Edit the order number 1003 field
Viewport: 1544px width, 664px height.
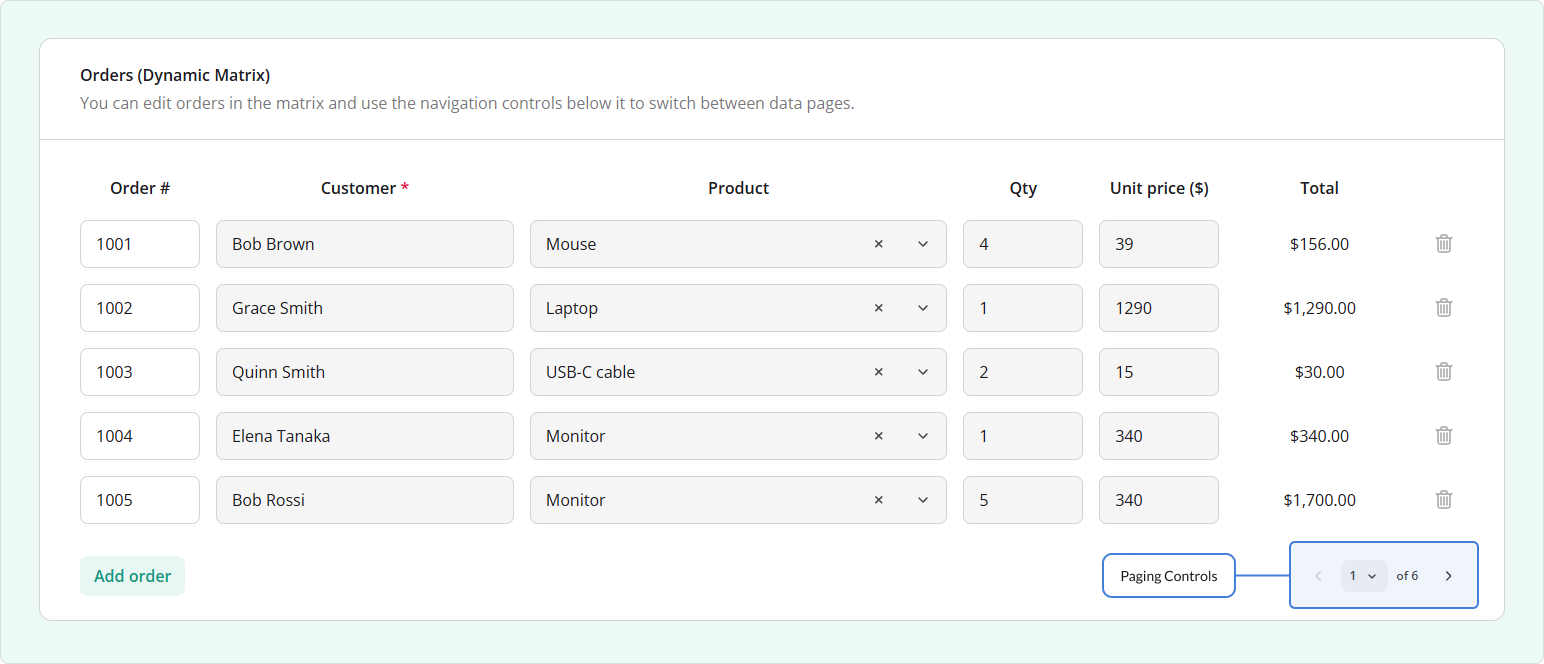pos(140,372)
